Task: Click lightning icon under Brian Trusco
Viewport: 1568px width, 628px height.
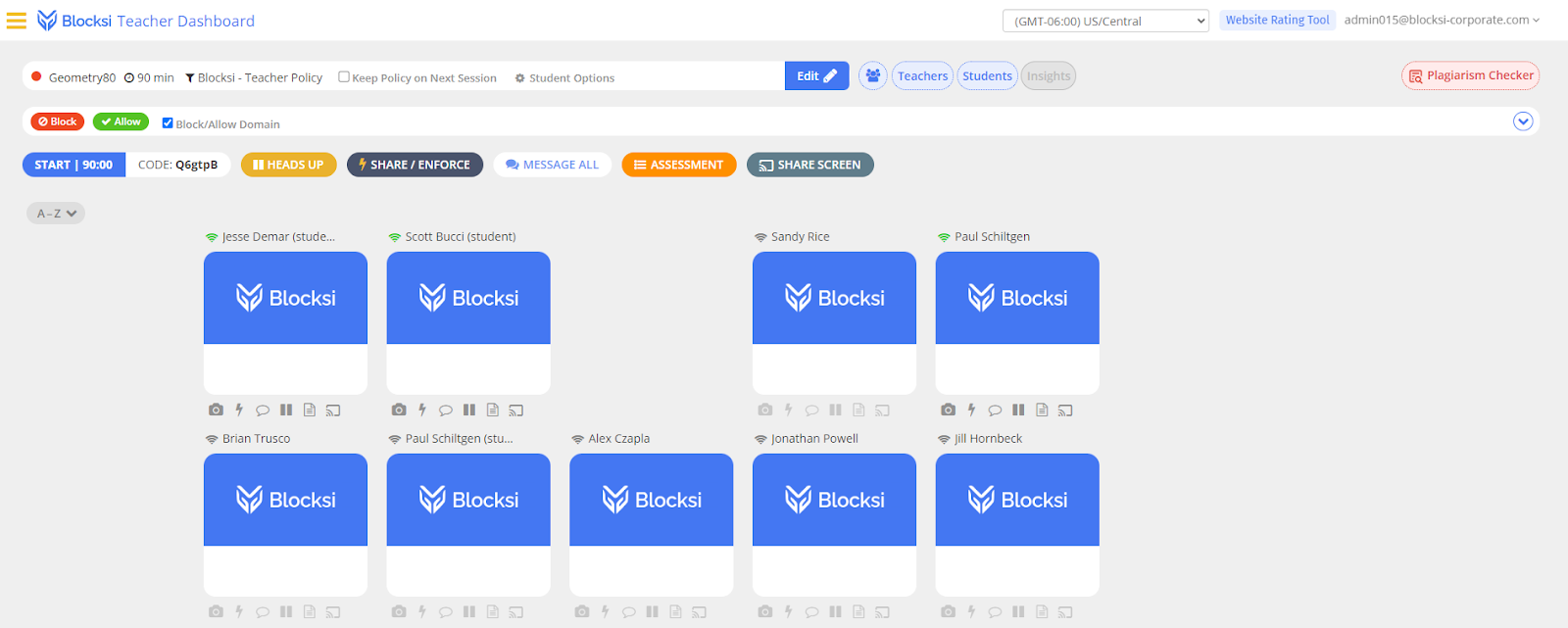Action: (x=239, y=611)
